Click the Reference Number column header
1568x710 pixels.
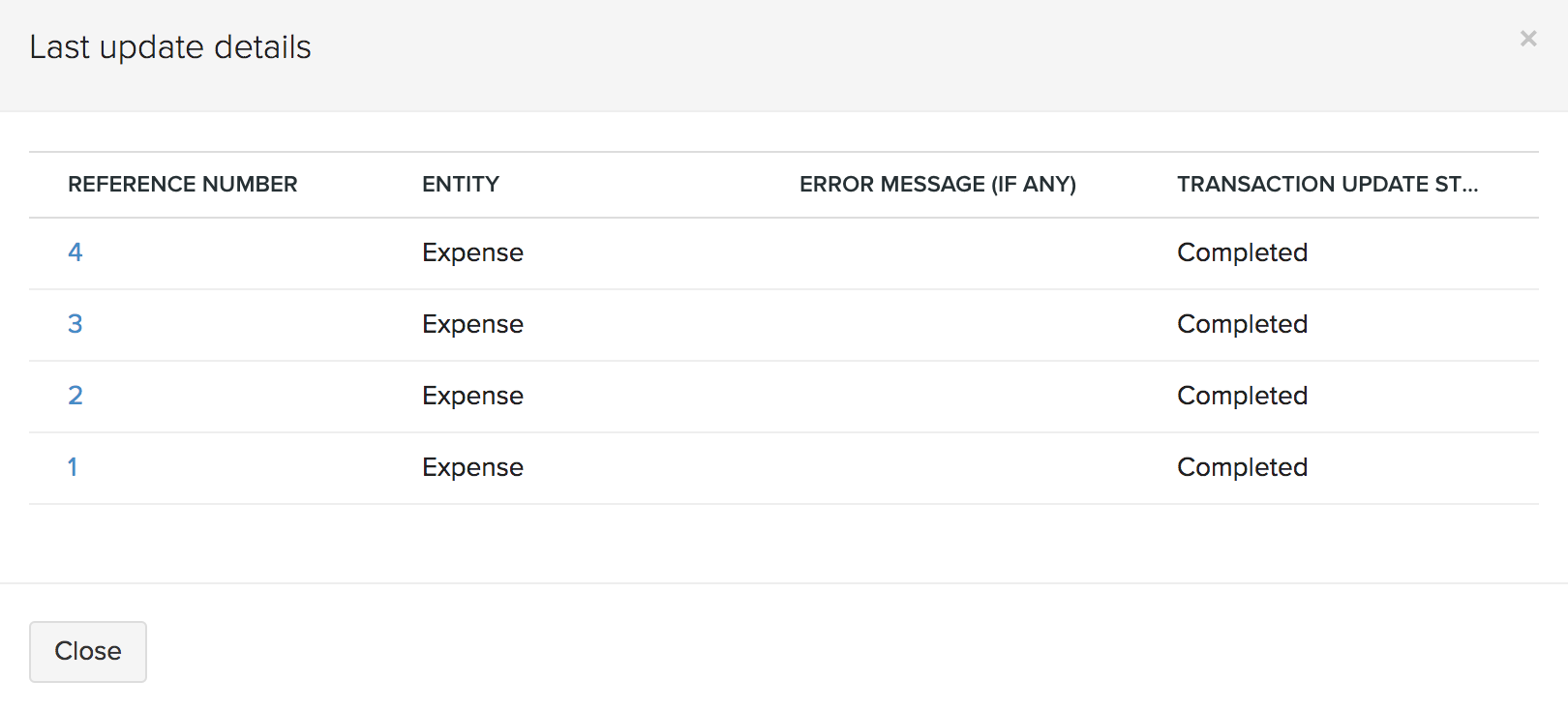tap(183, 184)
